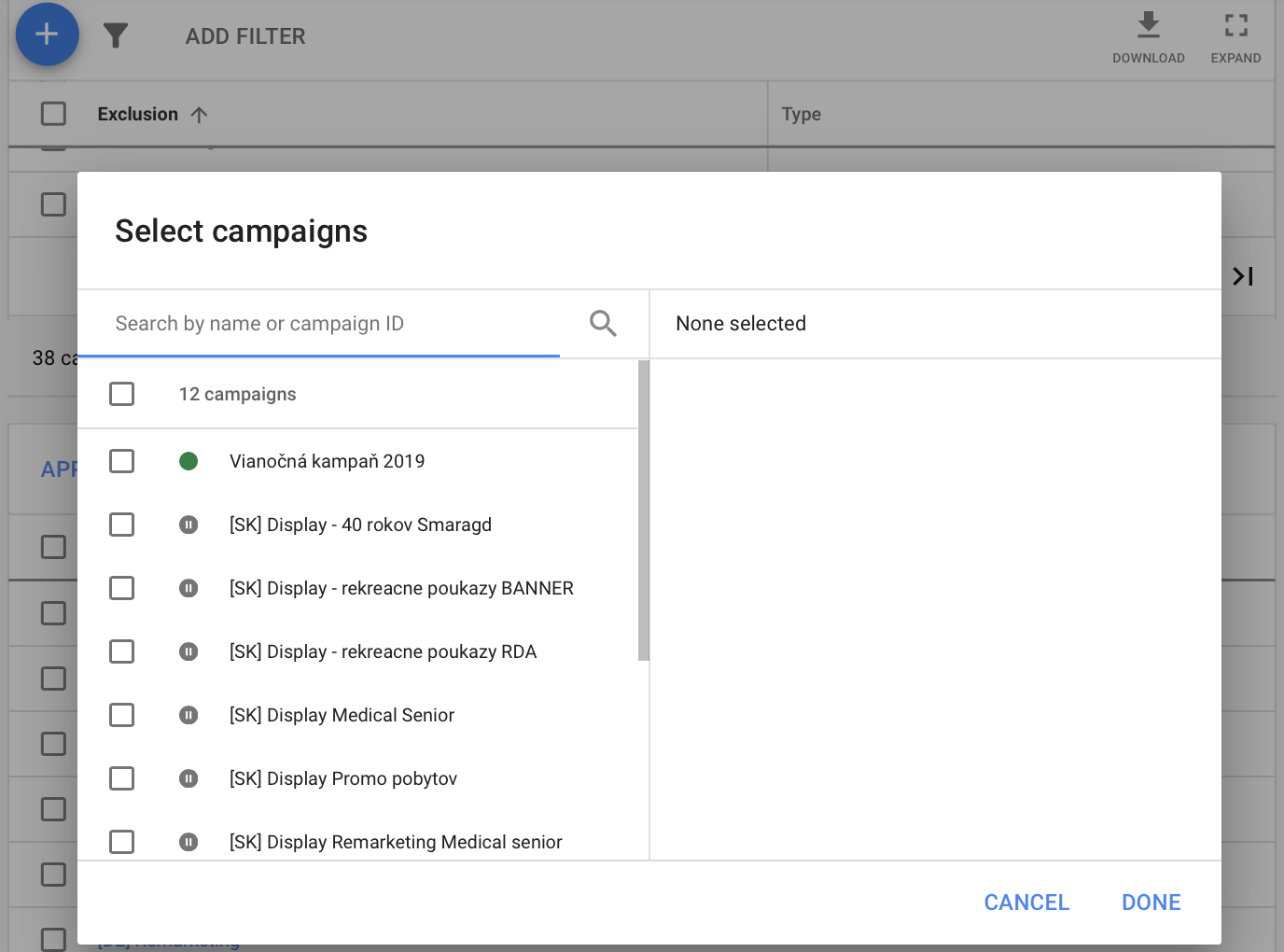Click the 12 campaigns label
Screen dimensions: 1284x952
click(237, 394)
